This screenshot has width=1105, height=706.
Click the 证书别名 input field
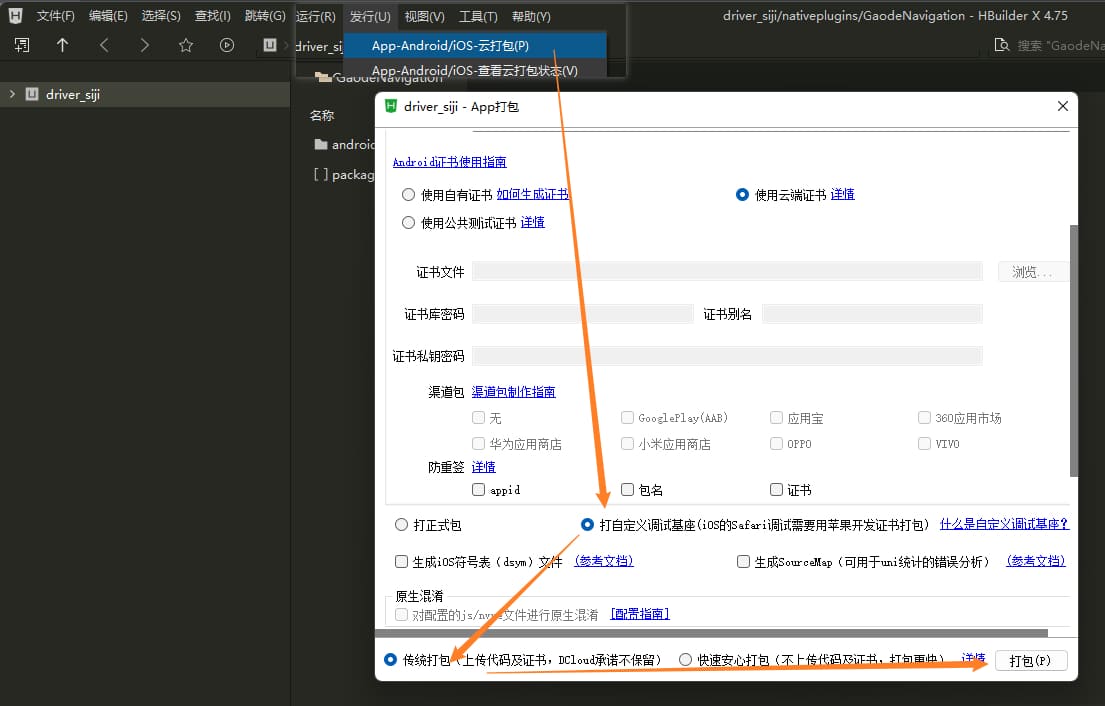[872, 314]
